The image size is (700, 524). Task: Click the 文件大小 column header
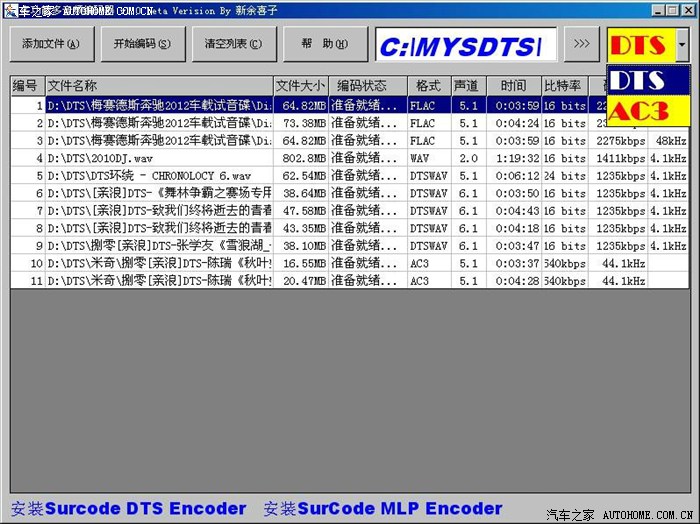(301, 85)
